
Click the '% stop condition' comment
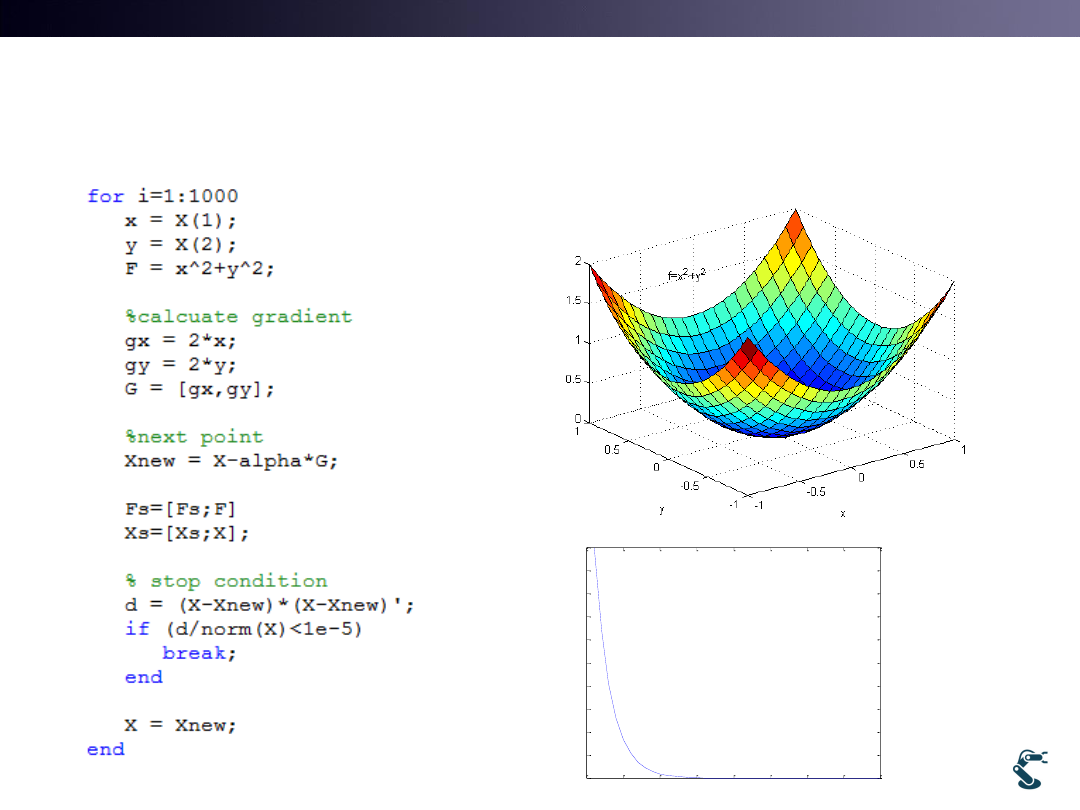coord(226,581)
